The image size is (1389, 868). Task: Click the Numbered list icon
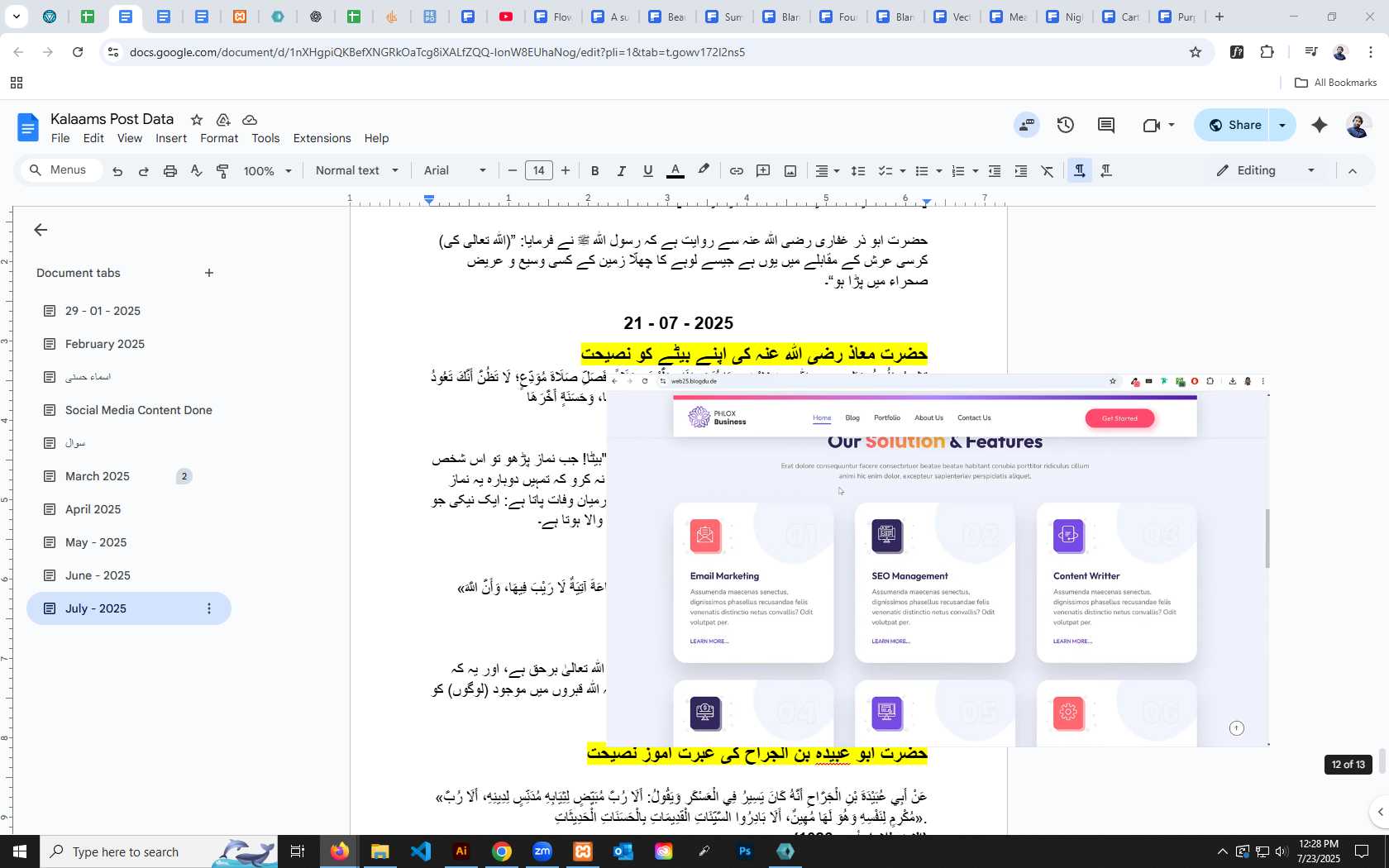point(958,171)
